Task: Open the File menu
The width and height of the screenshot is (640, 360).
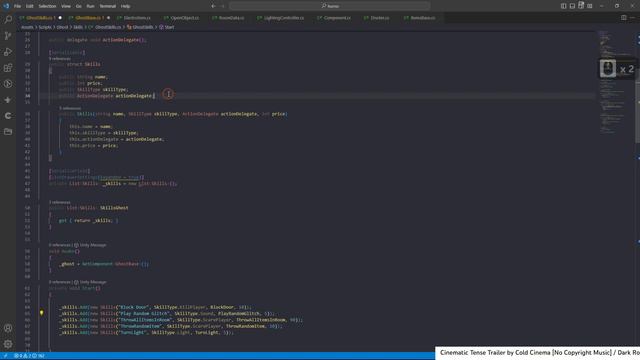Action: pyautogui.click(x=17, y=6)
